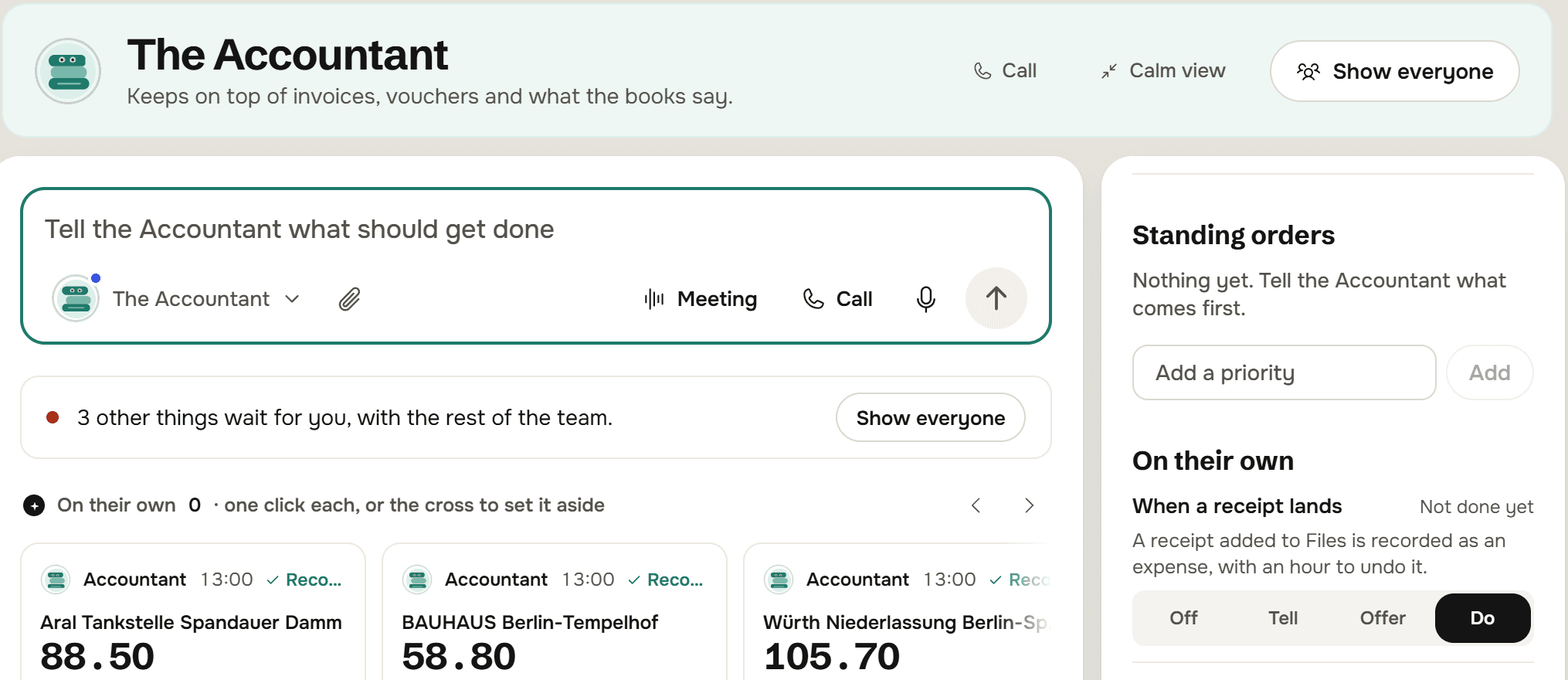The image size is (1568, 680).
Task: Click the Accountant avatar on the Aral card
Action: 56,580
